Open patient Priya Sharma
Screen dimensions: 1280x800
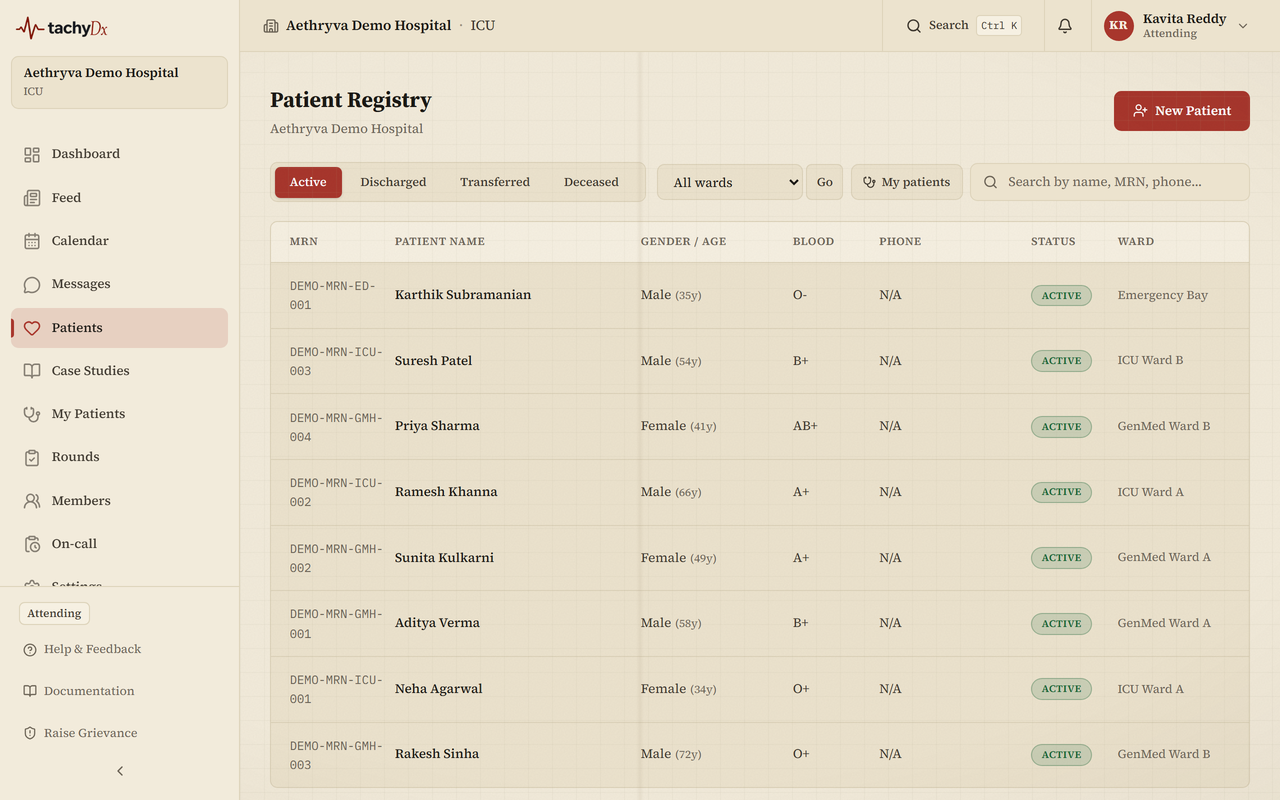[x=437, y=426]
